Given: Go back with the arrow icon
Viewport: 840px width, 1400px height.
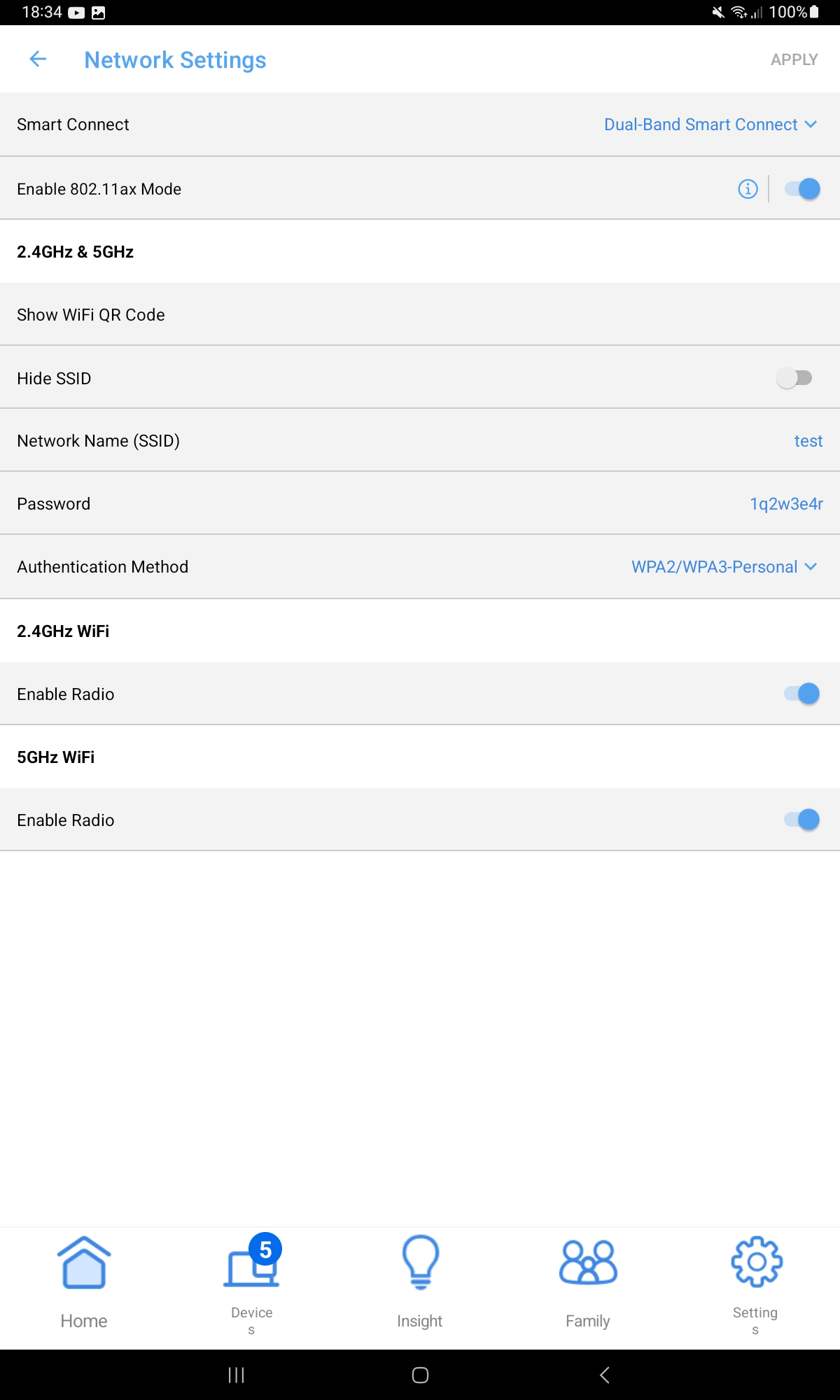Looking at the screenshot, I should point(38,59).
